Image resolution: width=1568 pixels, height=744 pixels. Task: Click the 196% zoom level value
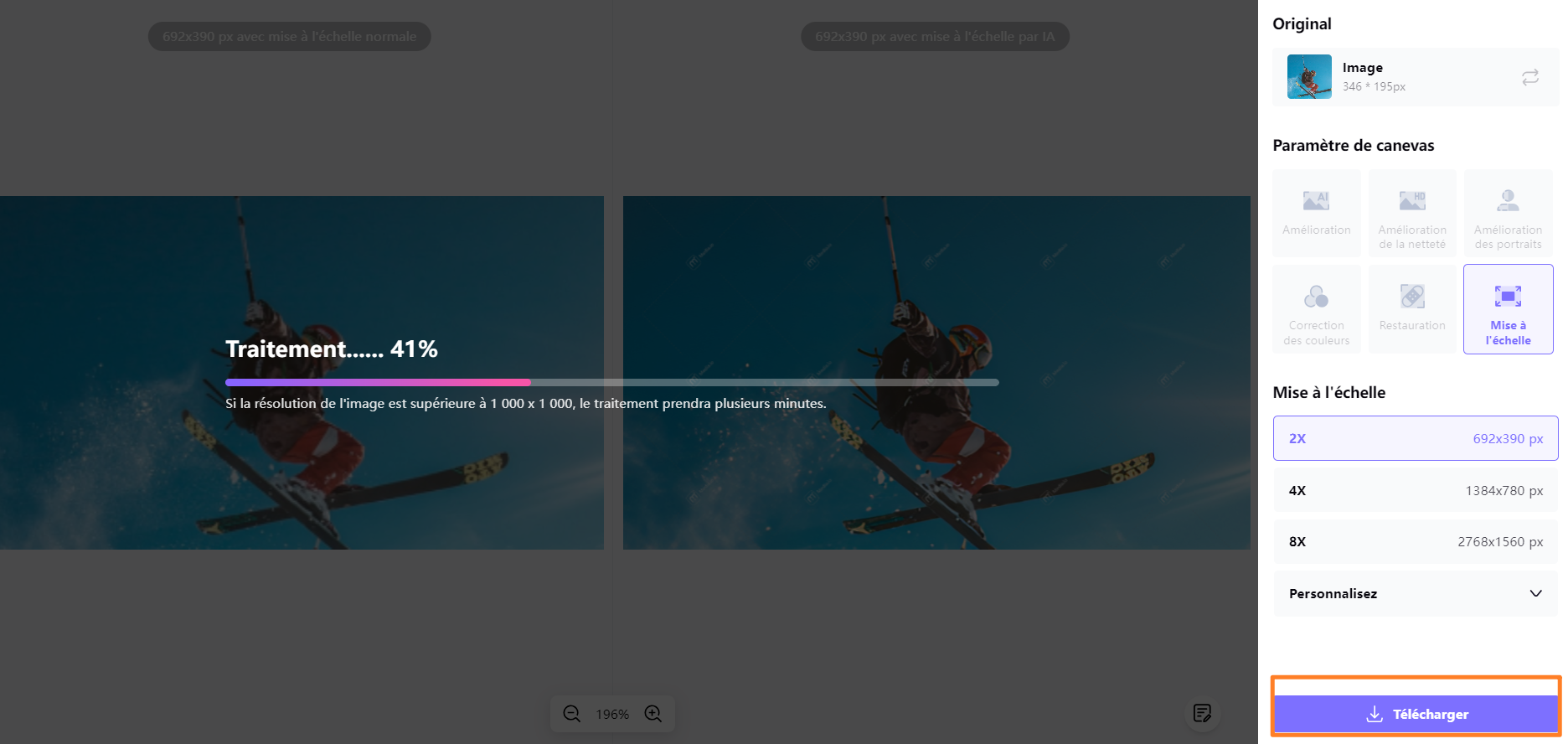612,715
